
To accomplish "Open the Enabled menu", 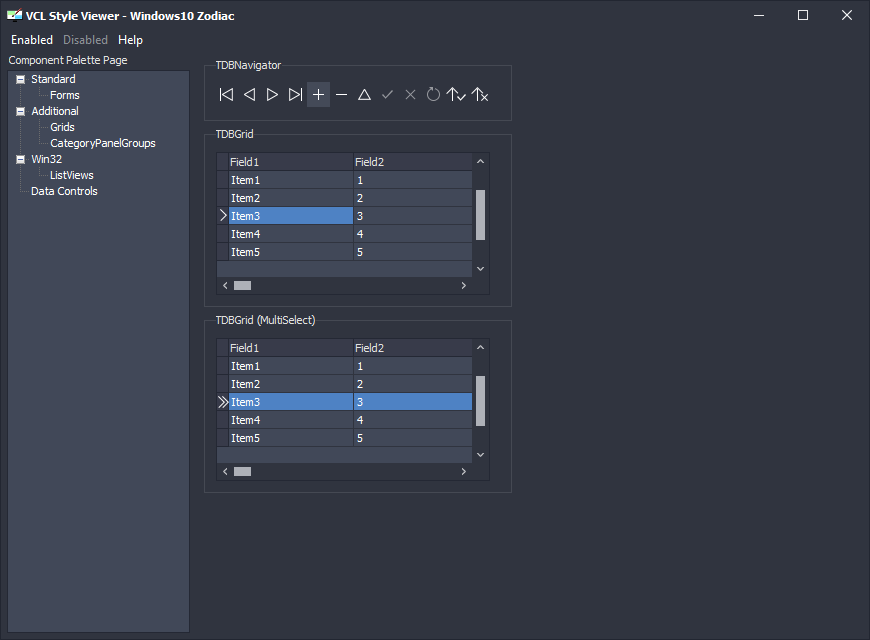I will [32, 40].
